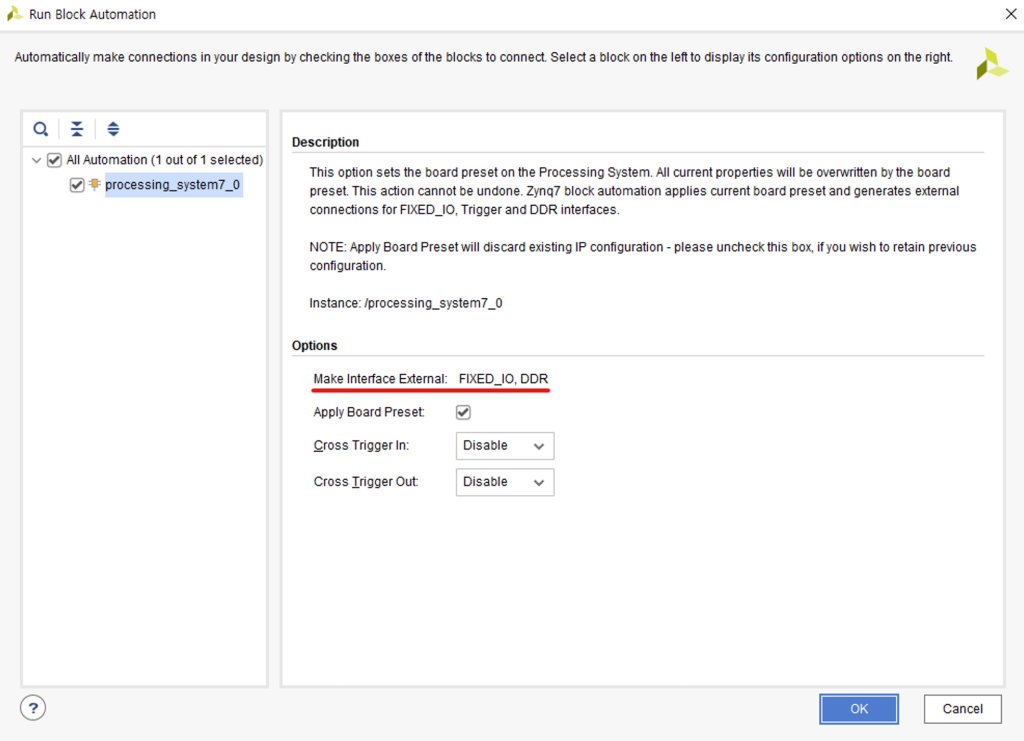Click the Expand All icon

coord(113,129)
